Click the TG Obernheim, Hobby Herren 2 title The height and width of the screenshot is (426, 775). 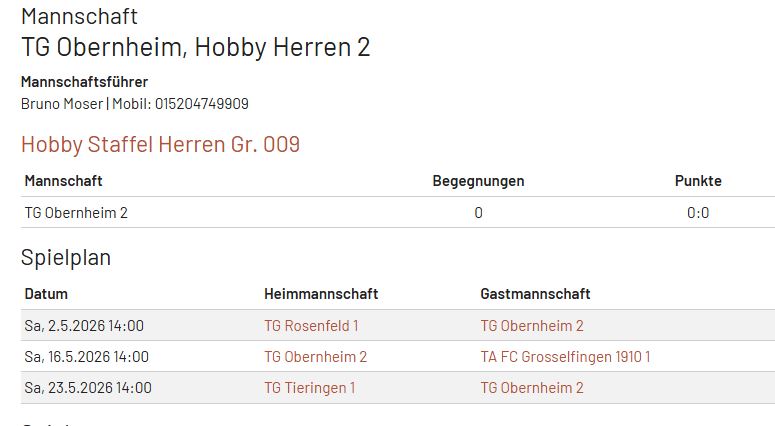tap(195, 47)
